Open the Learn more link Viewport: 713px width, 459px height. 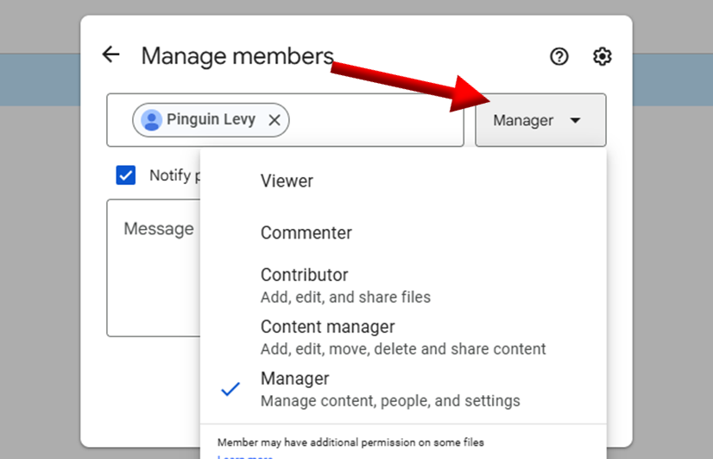pyautogui.click(x=244, y=456)
